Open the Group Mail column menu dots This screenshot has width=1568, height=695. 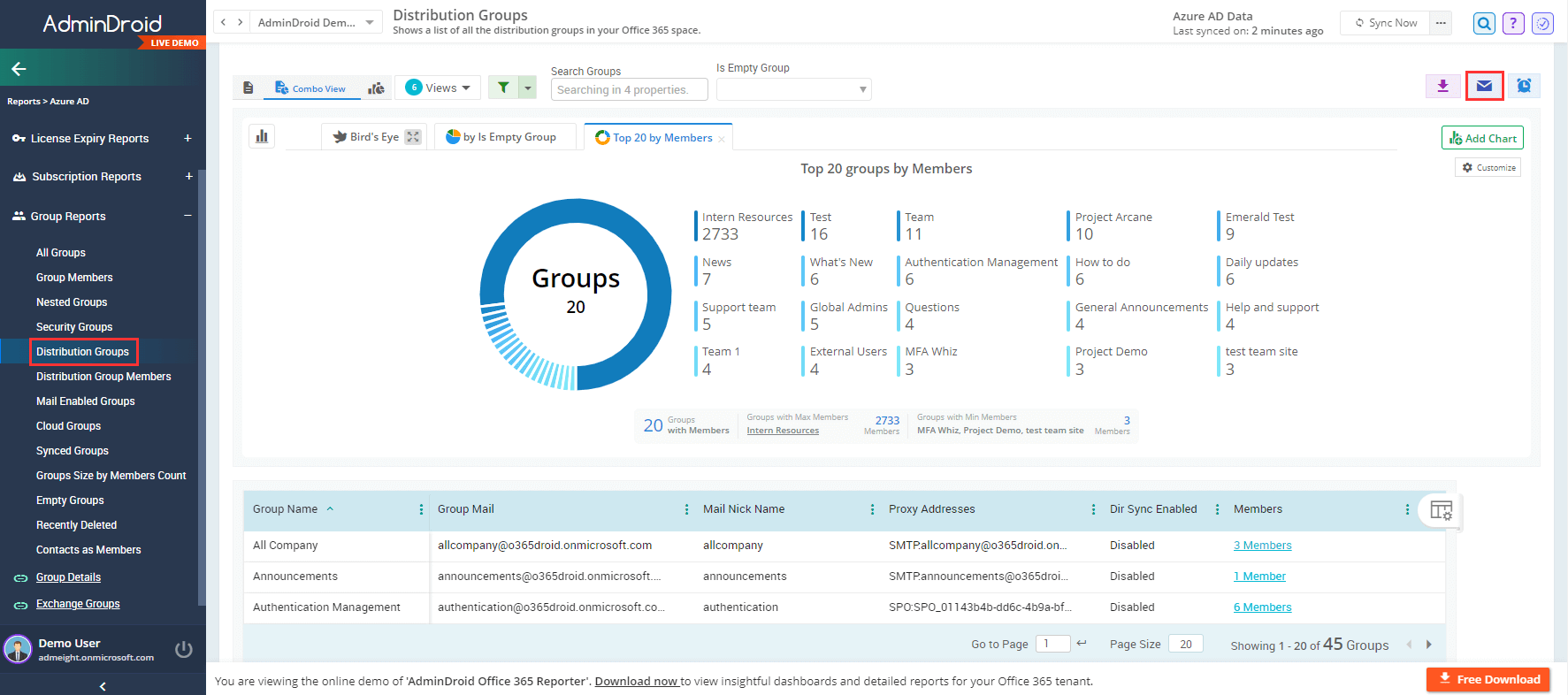click(686, 509)
